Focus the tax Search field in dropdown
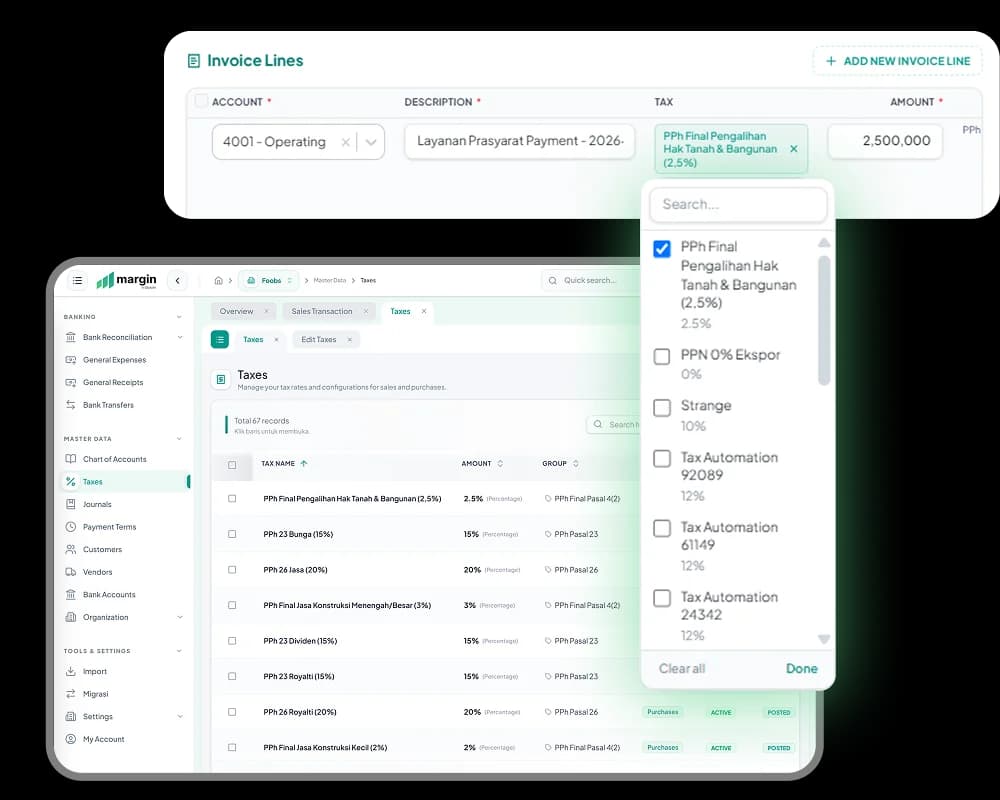1000x800 pixels. click(x=739, y=205)
